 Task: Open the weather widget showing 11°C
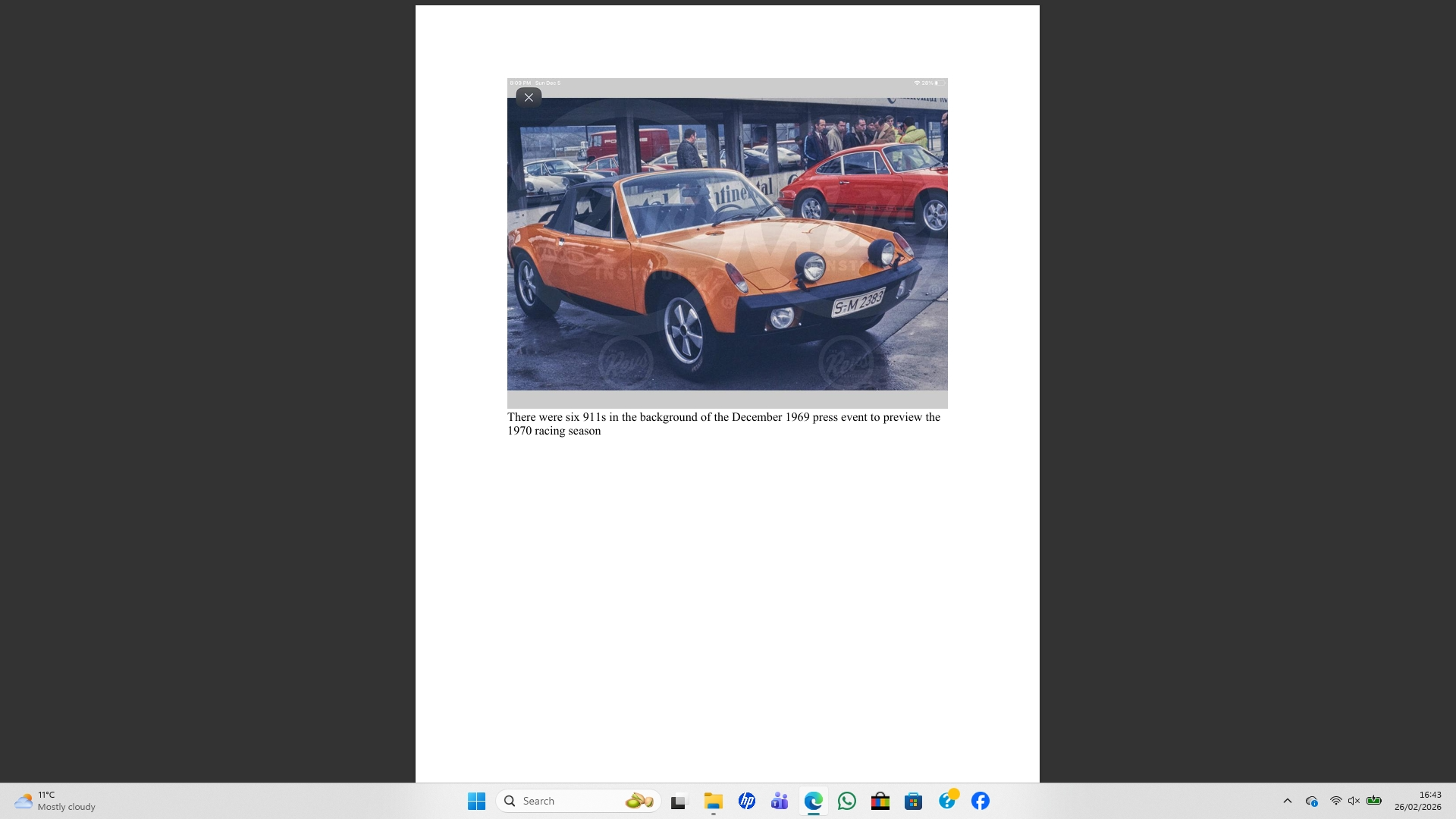pos(55,801)
